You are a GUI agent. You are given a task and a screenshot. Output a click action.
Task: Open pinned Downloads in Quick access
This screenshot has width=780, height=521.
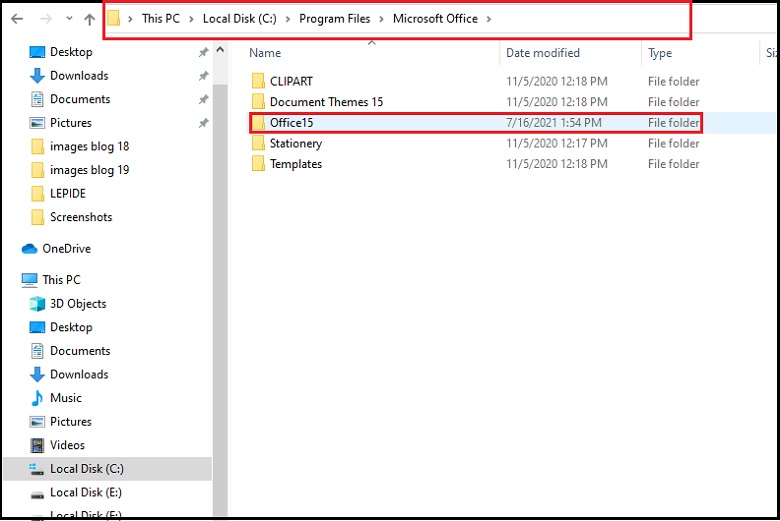click(x=79, y=76)
